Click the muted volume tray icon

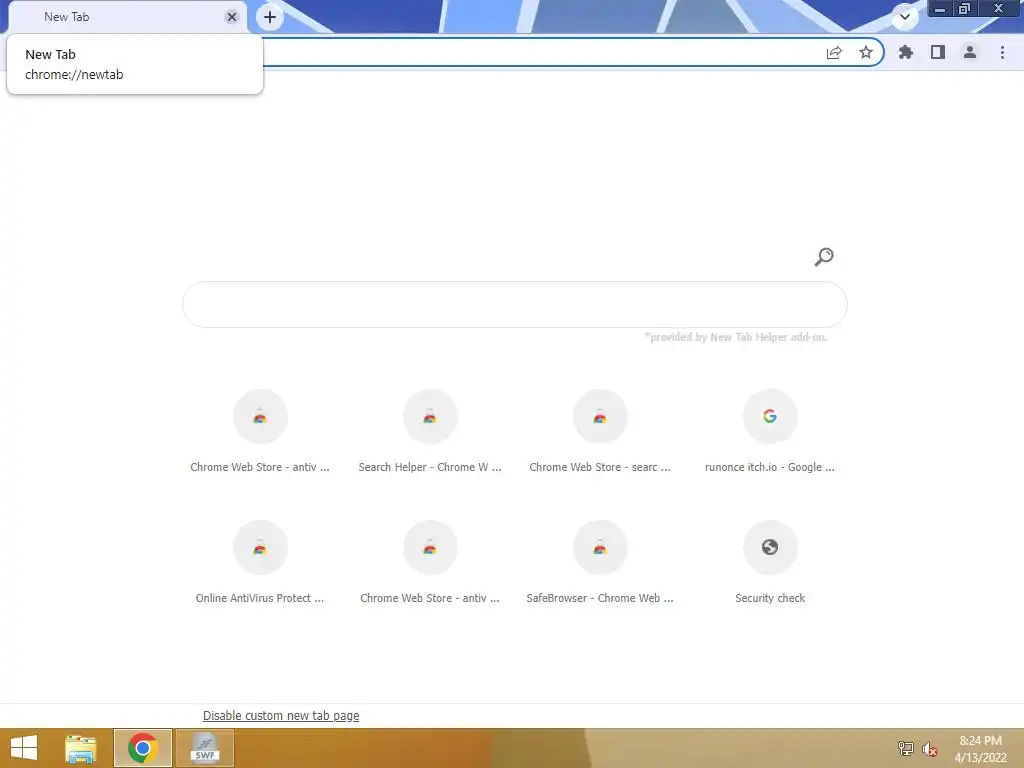click(929, 749)
